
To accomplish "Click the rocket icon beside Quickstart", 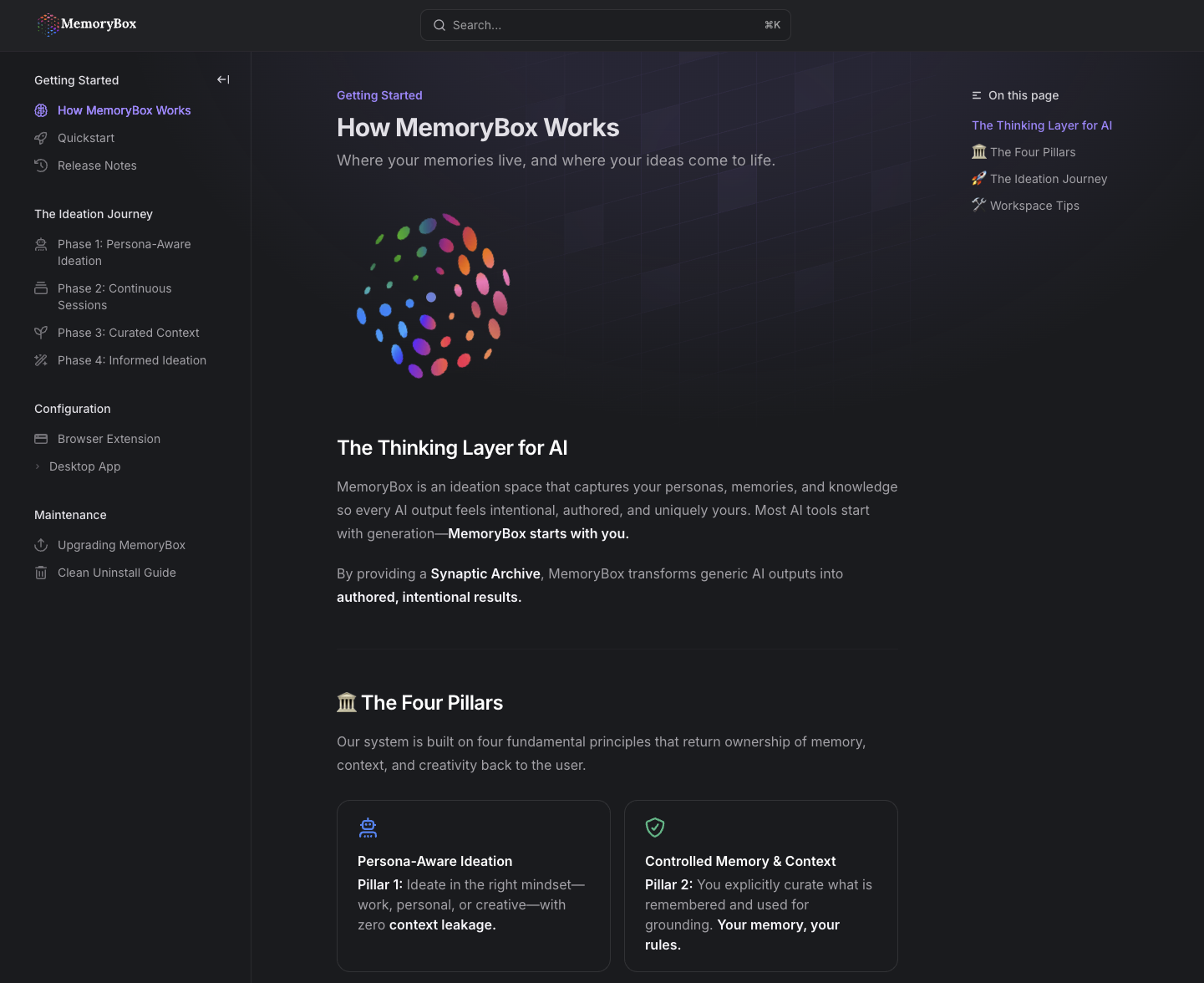I will click(x=41, y=138).
